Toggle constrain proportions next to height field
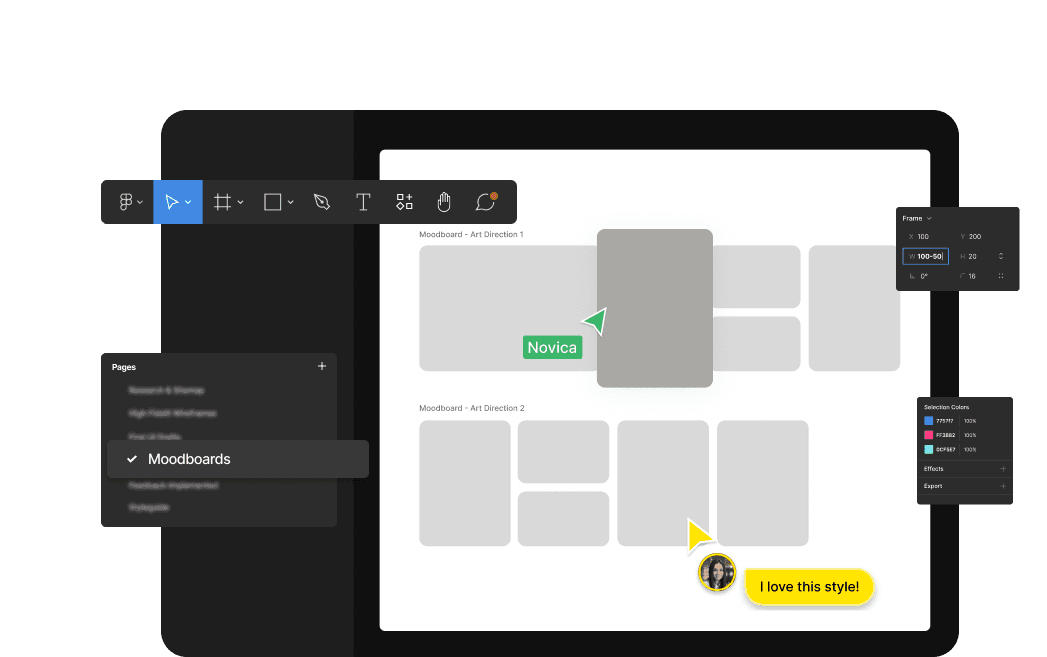The width and height of the screenshot is (1047, 657). [x=1001, y=257]
